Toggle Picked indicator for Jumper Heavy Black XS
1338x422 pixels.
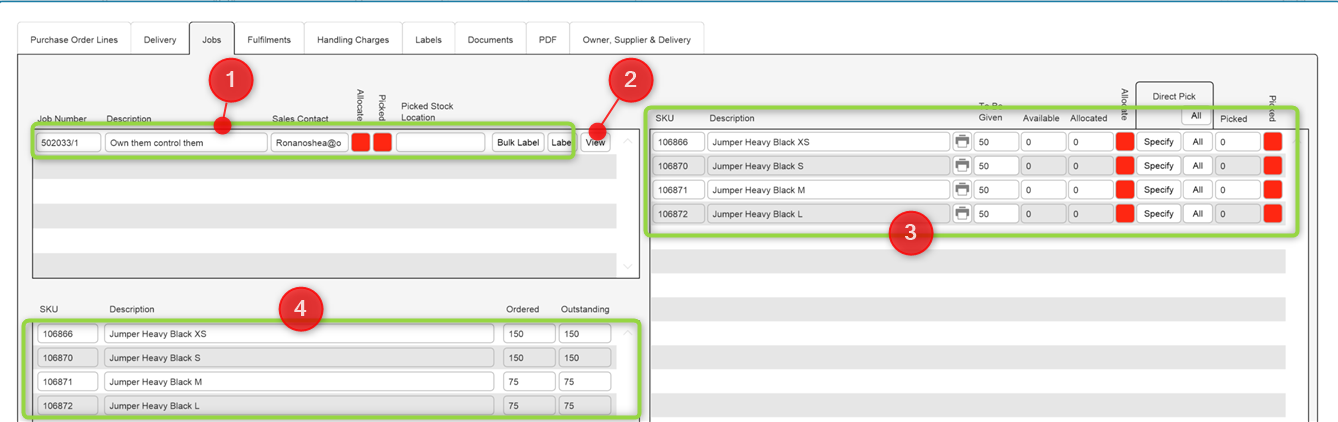click(x=1273, y=142)
